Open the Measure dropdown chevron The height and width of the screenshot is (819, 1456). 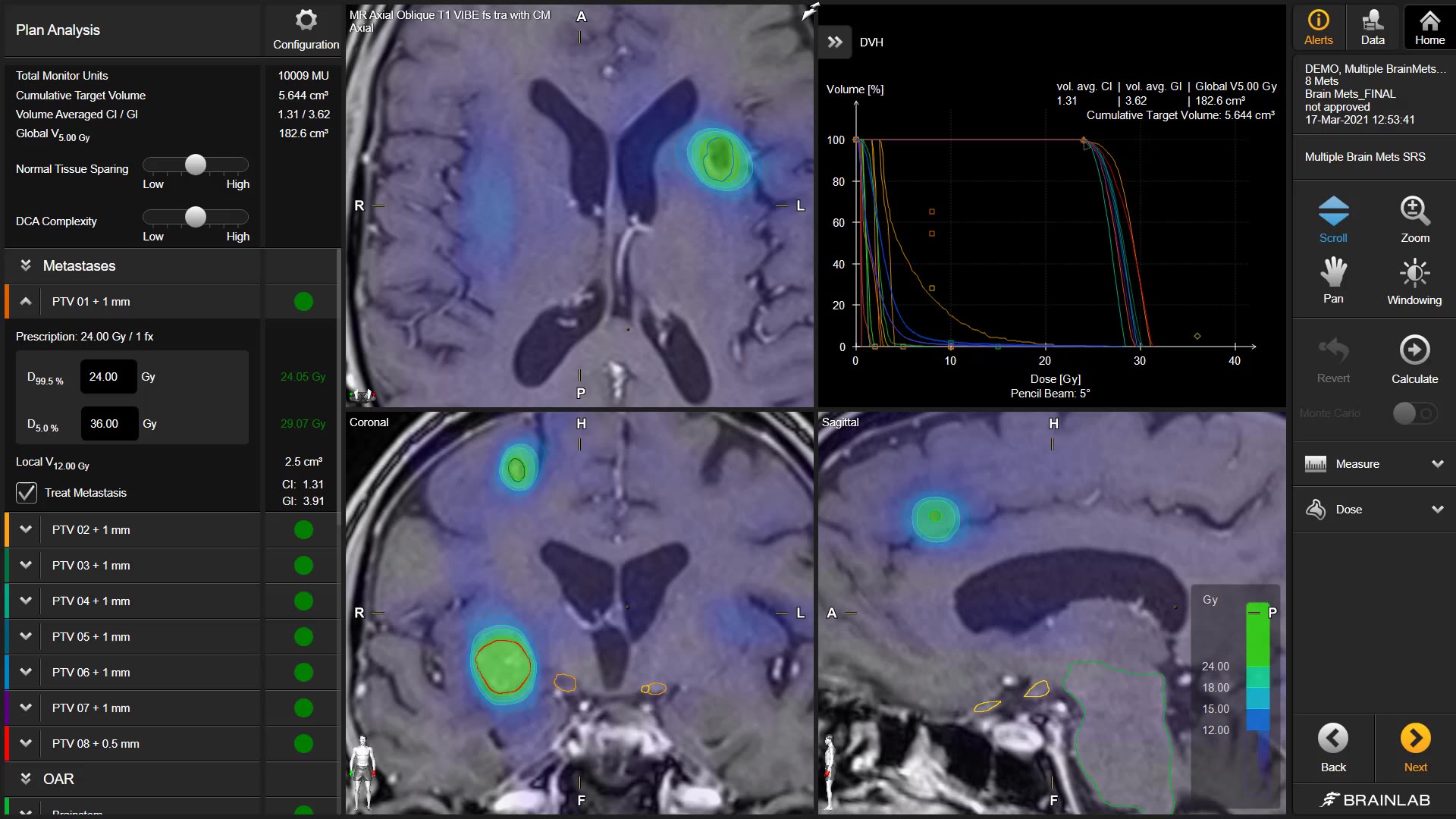tap(1437, 464)
